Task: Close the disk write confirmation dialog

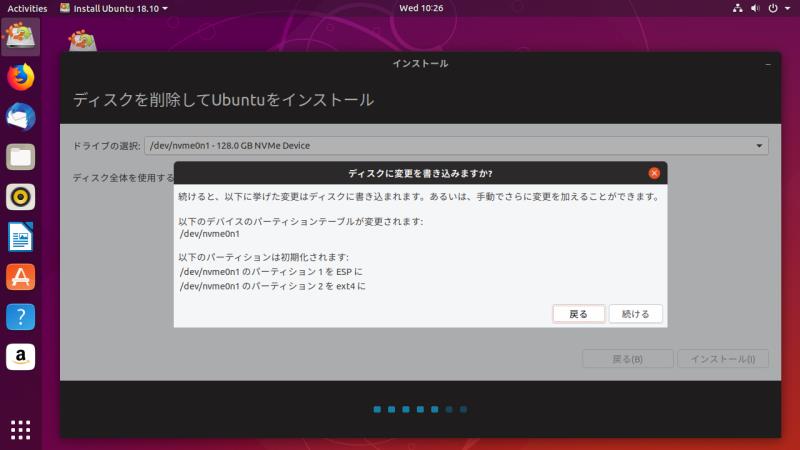Action: coord(654,173)
